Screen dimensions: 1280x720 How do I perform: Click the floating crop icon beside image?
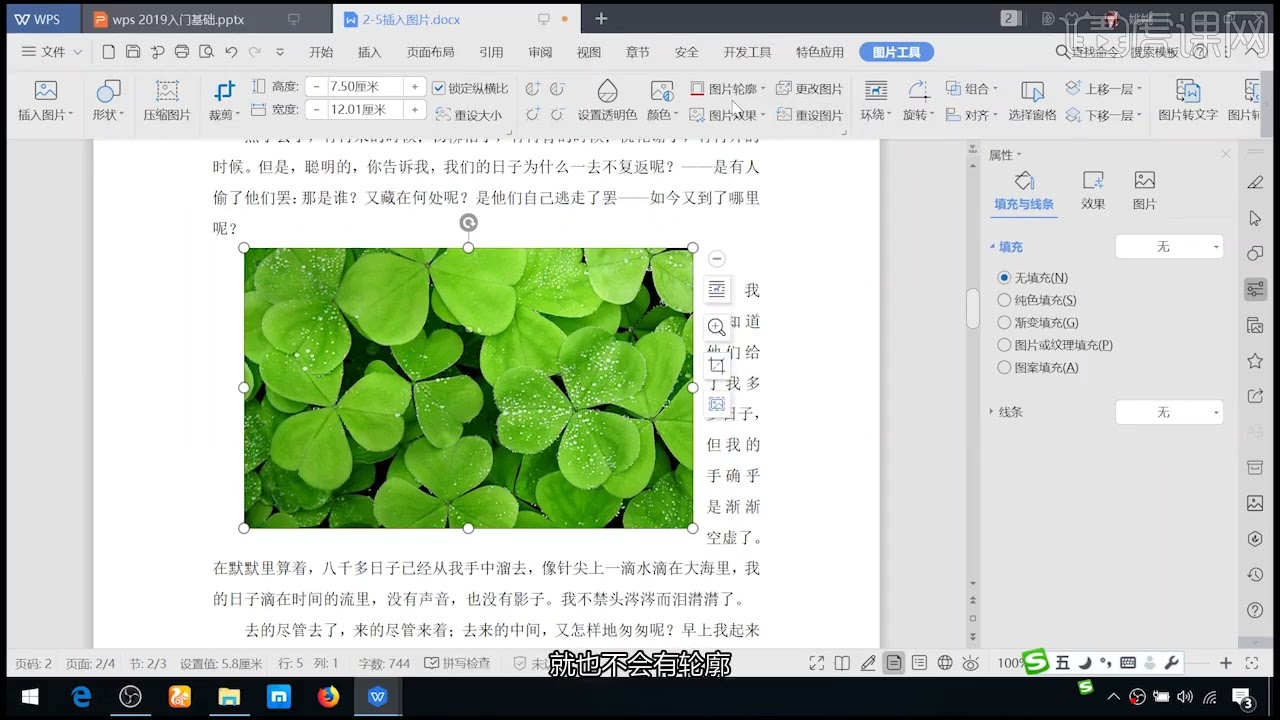pos(716,365)
